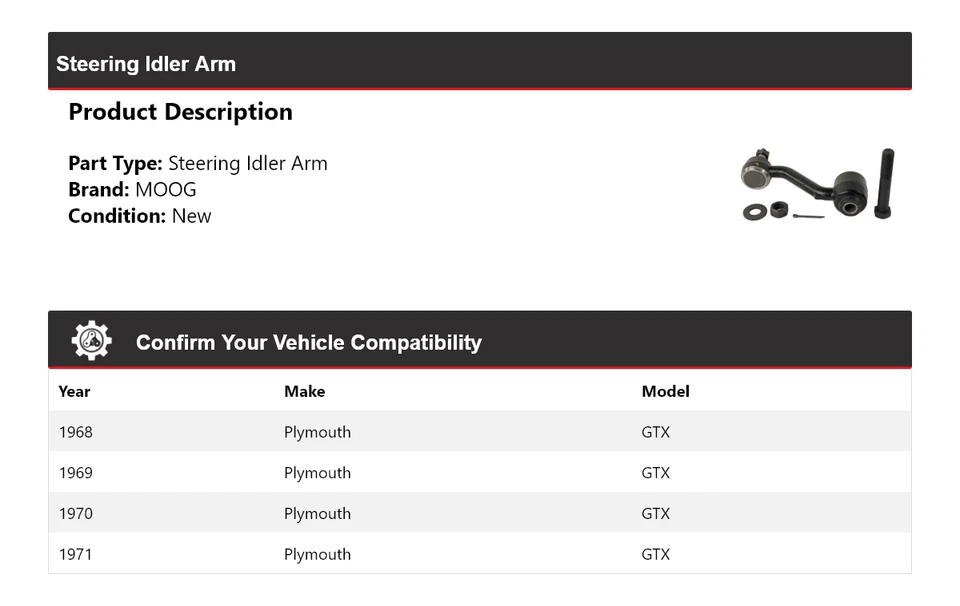Click GTX in the 1969 row

coord(655,473)
